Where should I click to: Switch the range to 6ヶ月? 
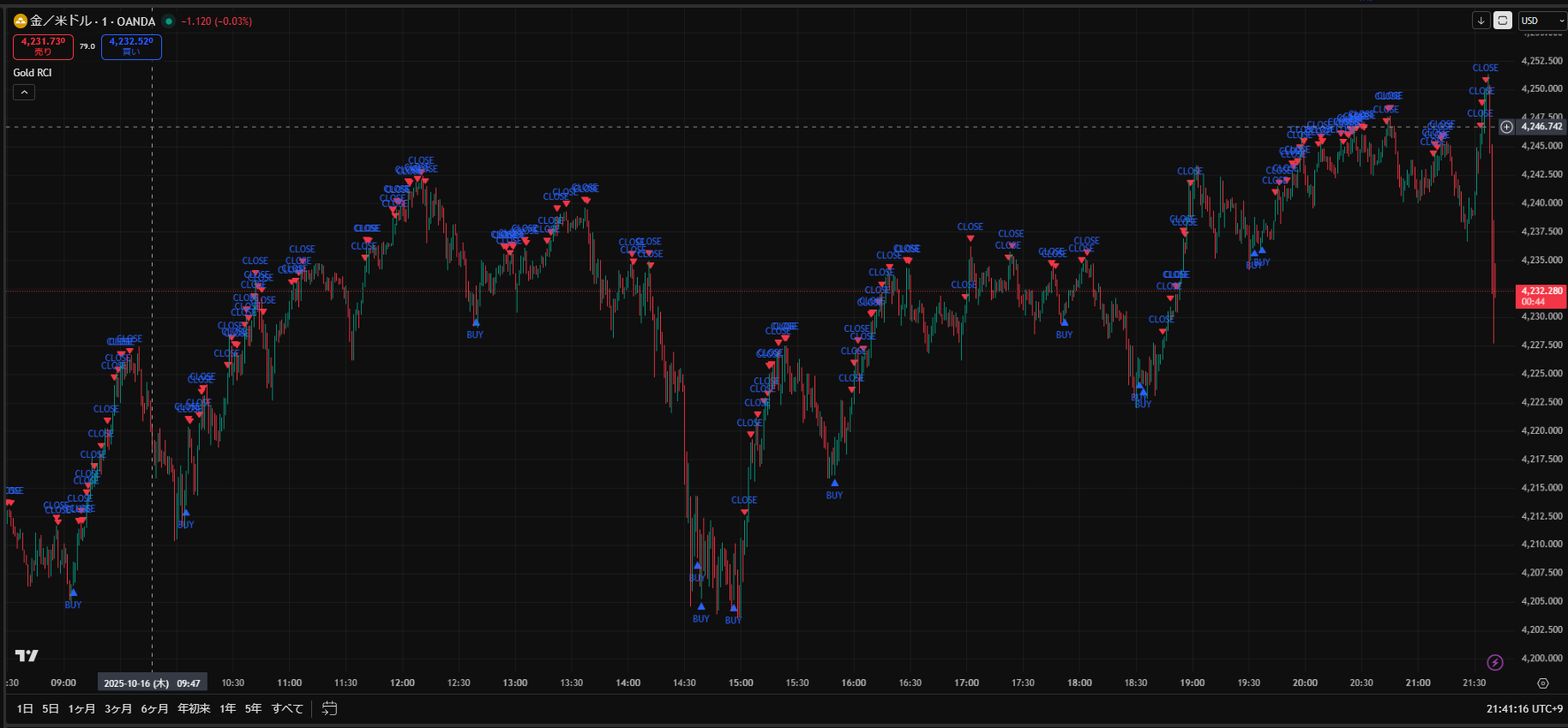pos(155,708)
